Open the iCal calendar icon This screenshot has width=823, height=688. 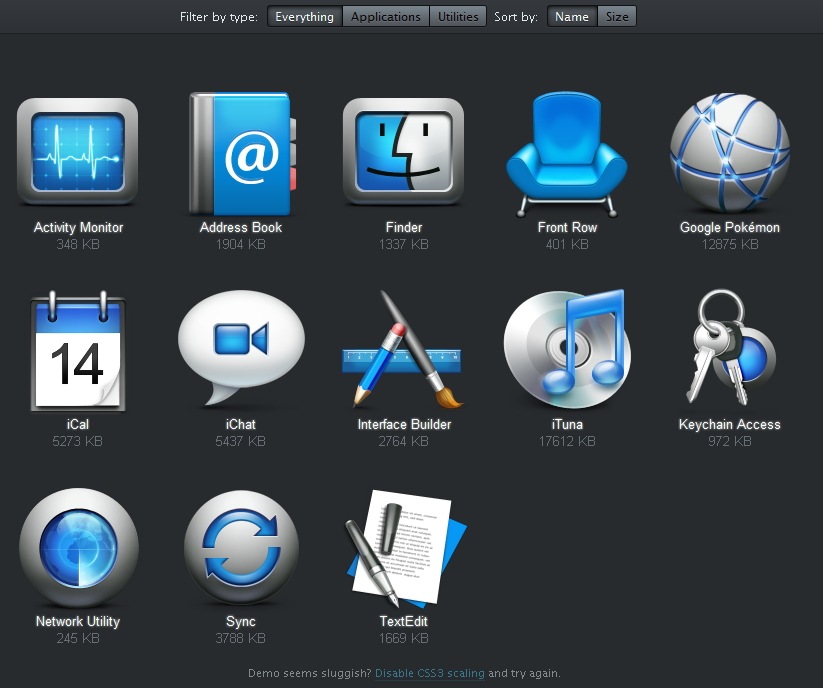click(x=78, y=351)
